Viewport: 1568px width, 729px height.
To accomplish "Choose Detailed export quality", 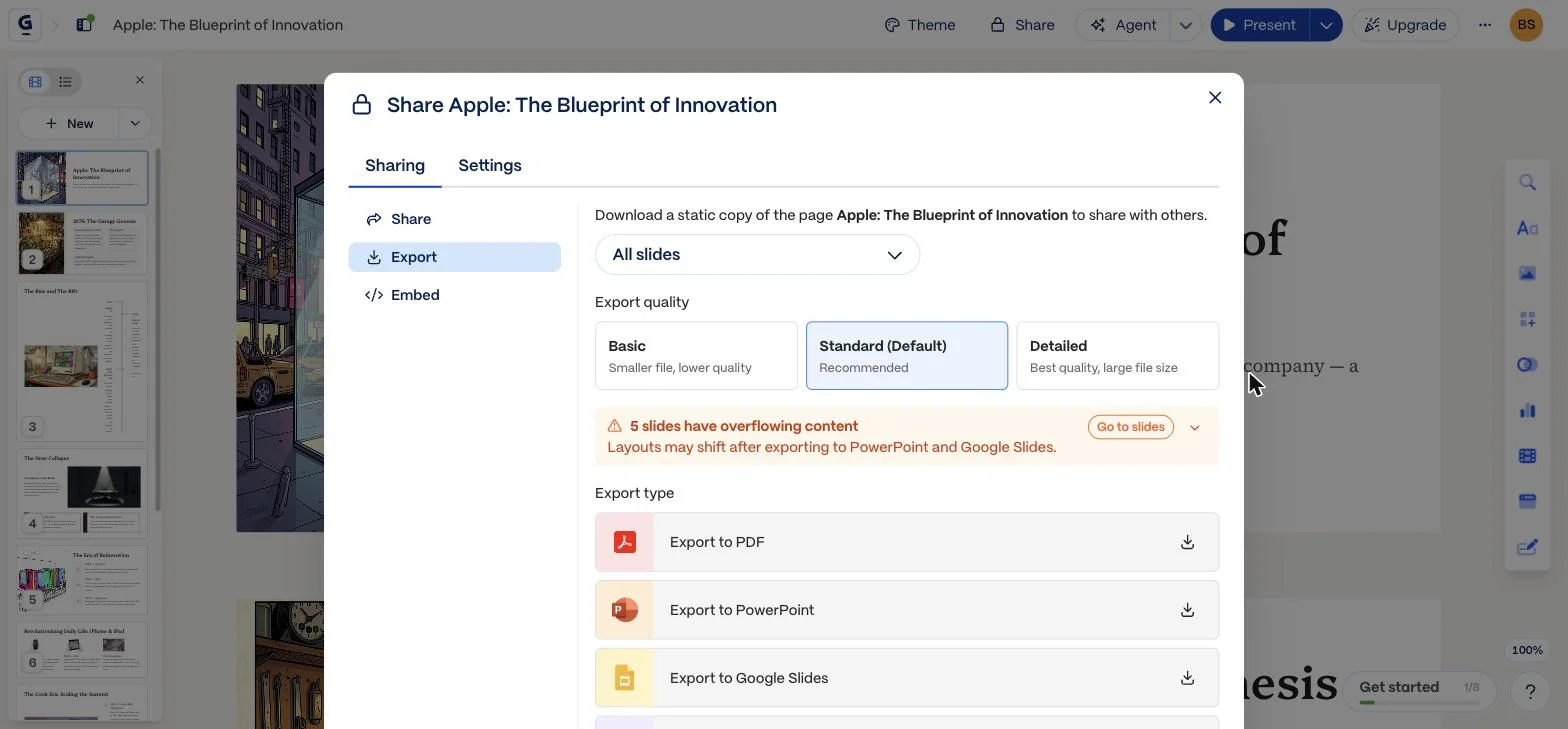I will pos(1117,356).
